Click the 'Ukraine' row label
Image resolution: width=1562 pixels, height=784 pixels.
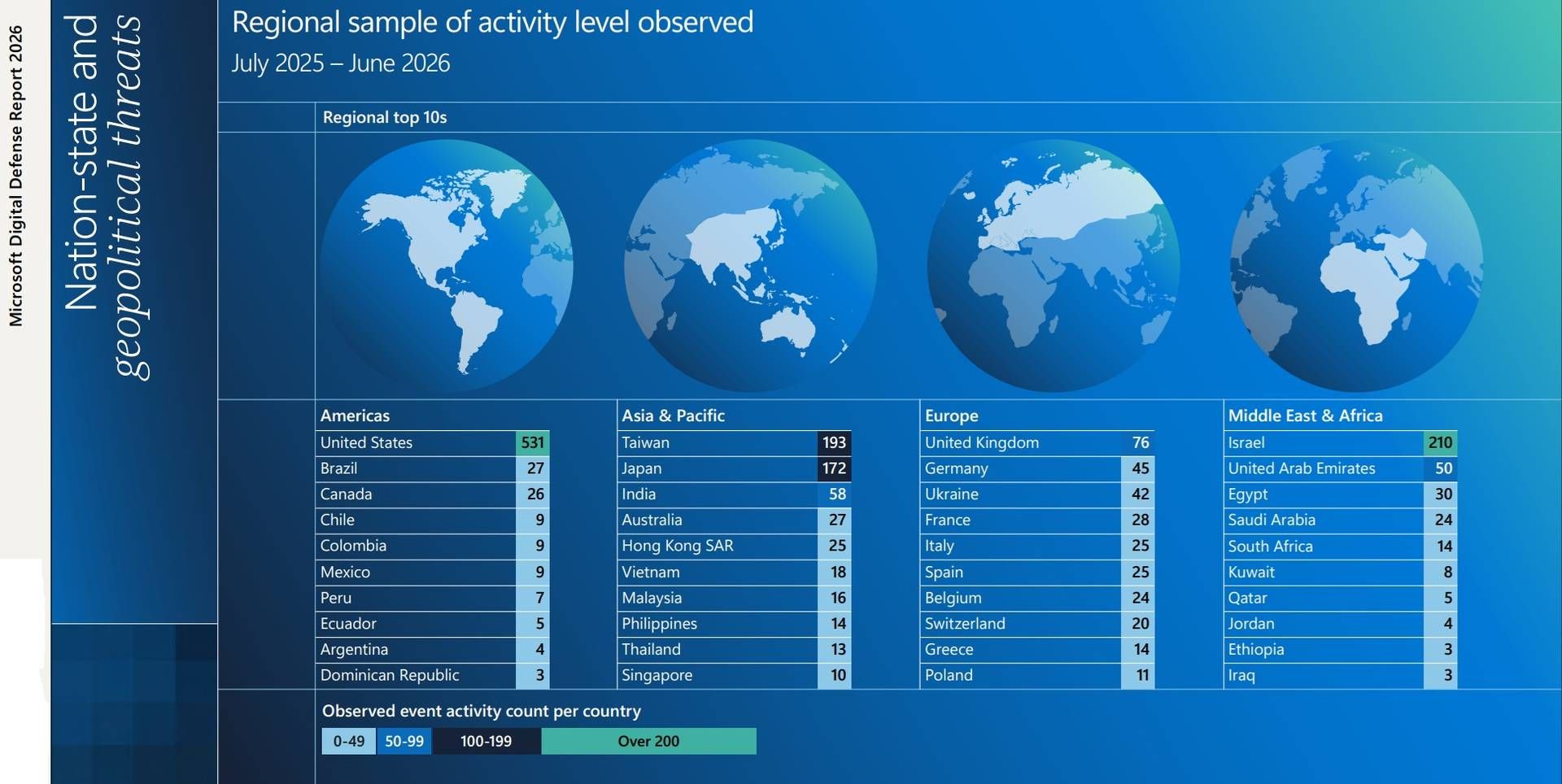951,494
